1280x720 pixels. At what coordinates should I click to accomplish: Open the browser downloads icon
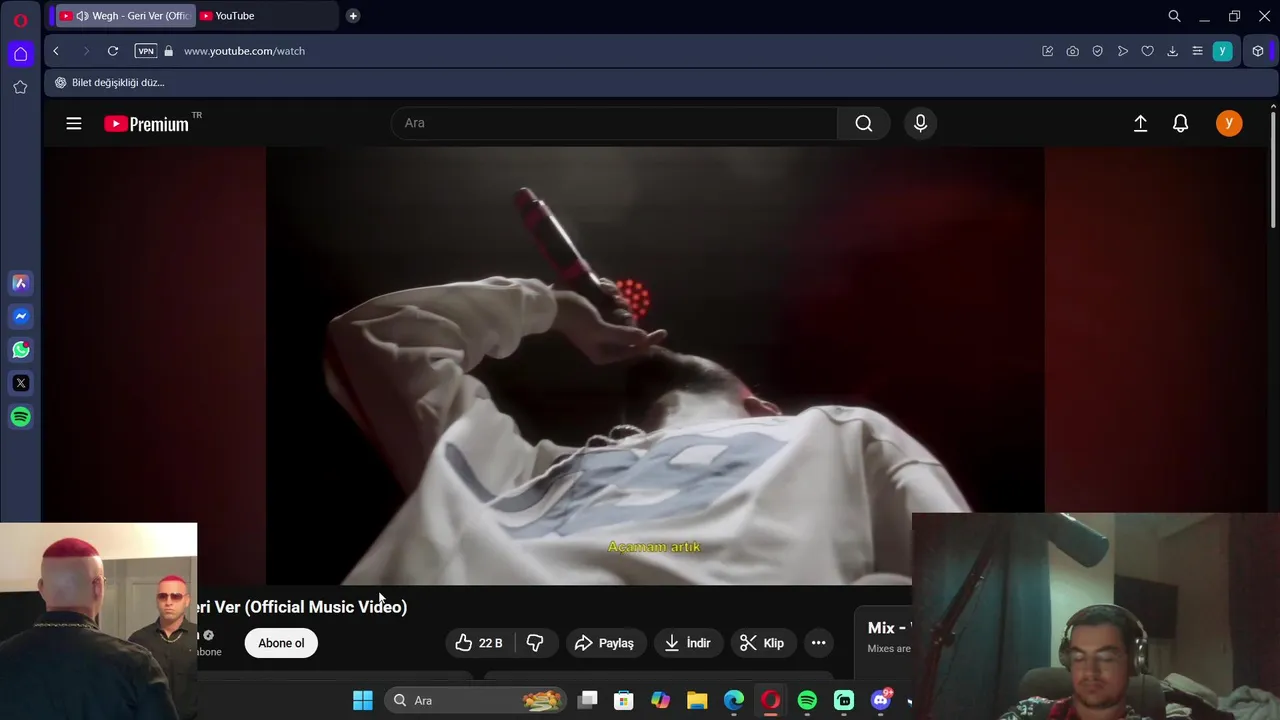tap(1172, 51)
